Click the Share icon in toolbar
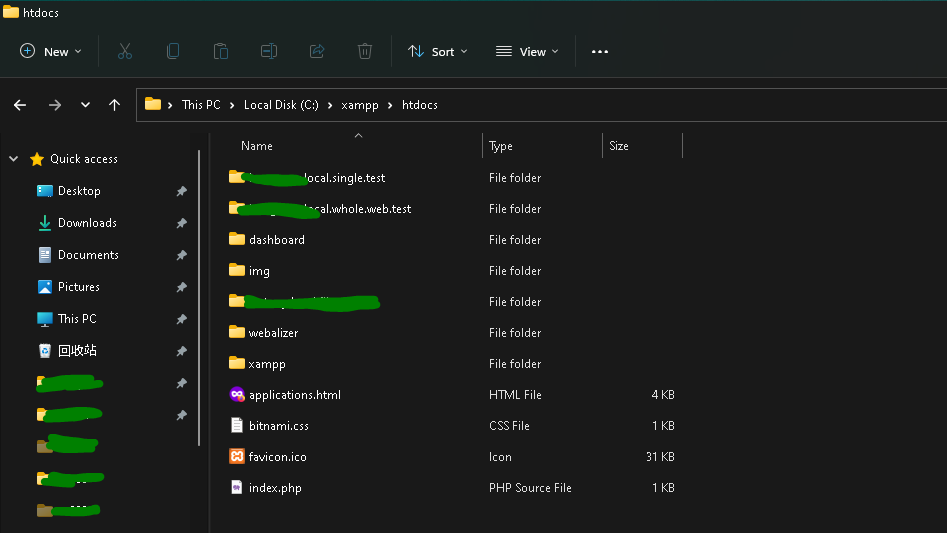Screen dimensions: 947x533 click(317, 51)
